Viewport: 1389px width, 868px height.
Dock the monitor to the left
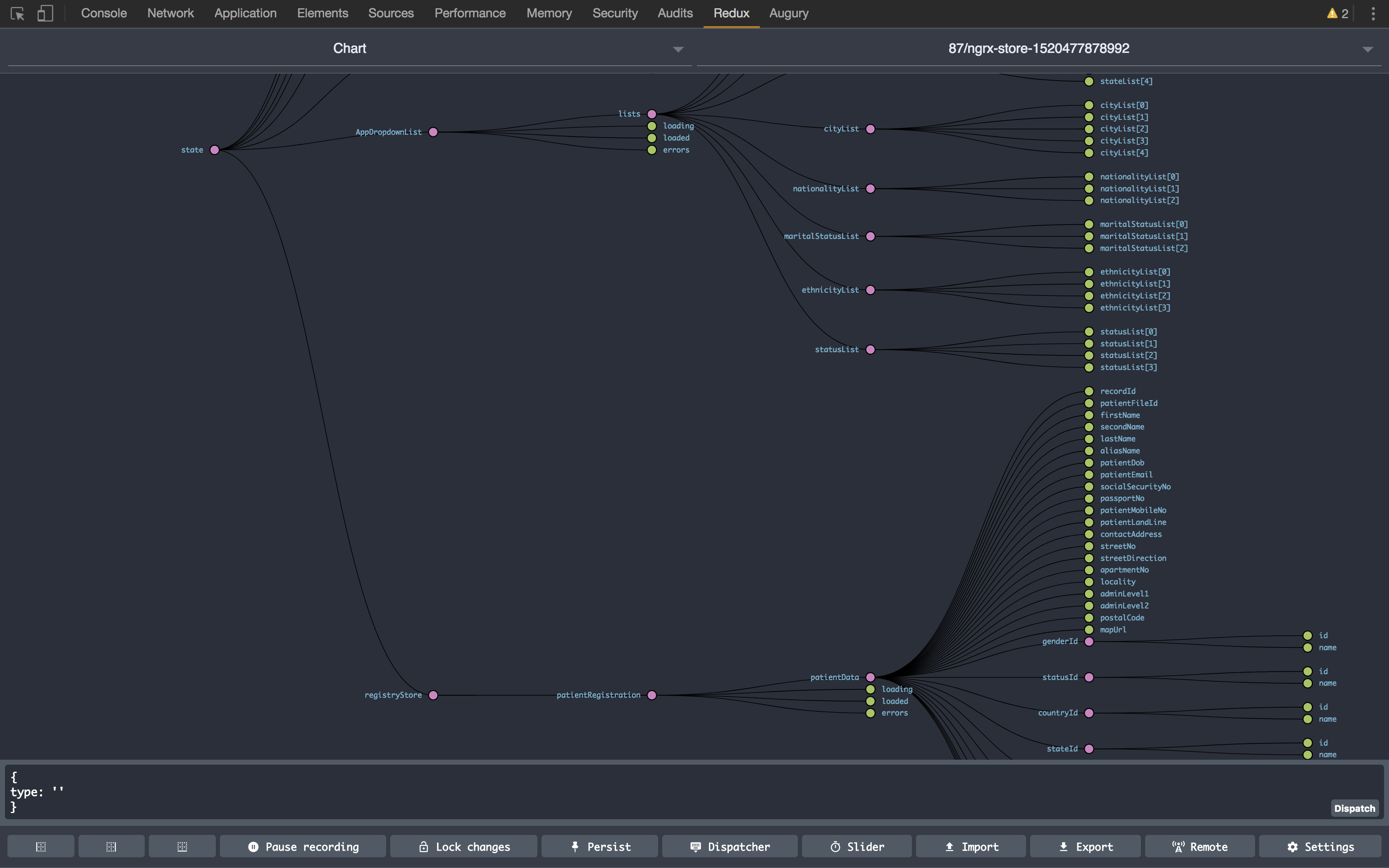coord(41,846)
